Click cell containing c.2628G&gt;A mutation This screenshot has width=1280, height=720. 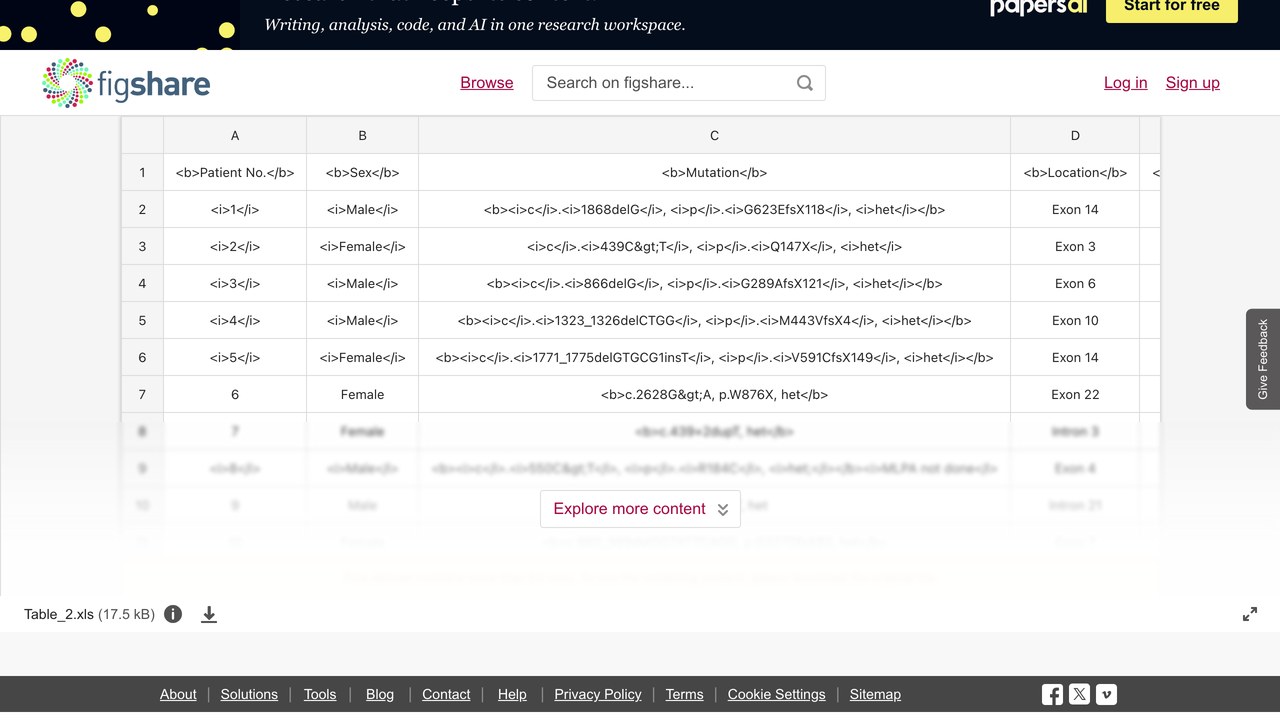714,394
